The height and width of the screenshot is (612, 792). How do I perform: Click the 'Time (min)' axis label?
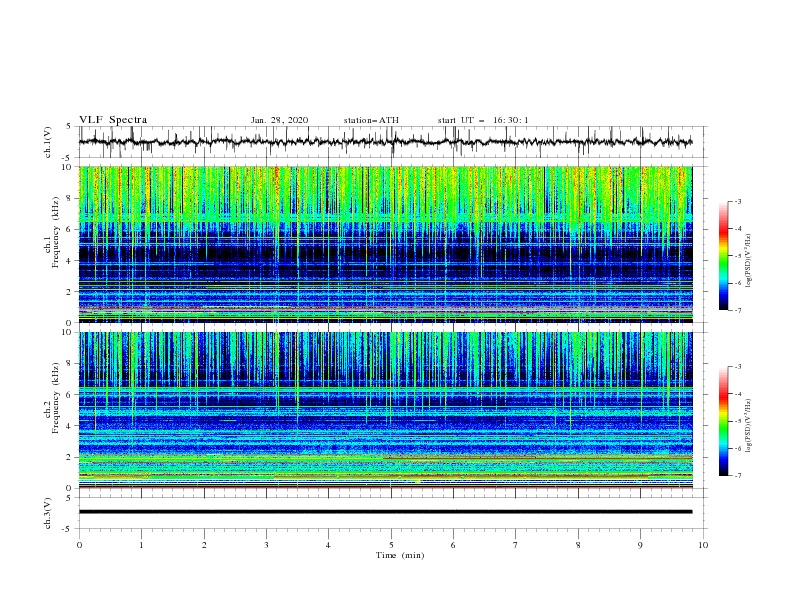tap(400, 555)
